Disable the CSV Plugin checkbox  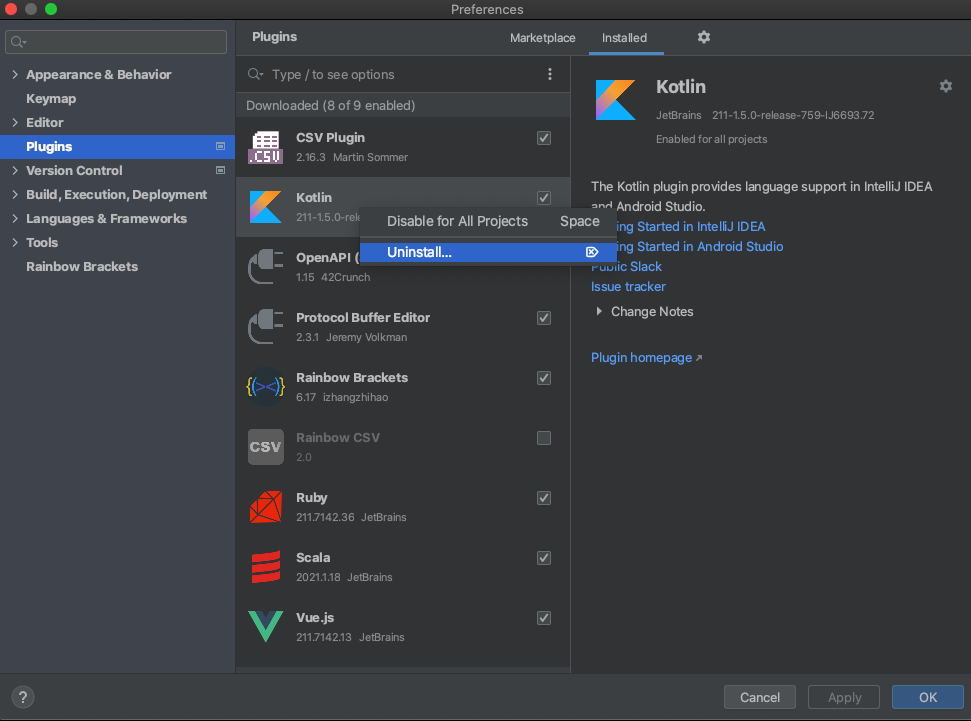click(x=544, y=138)
